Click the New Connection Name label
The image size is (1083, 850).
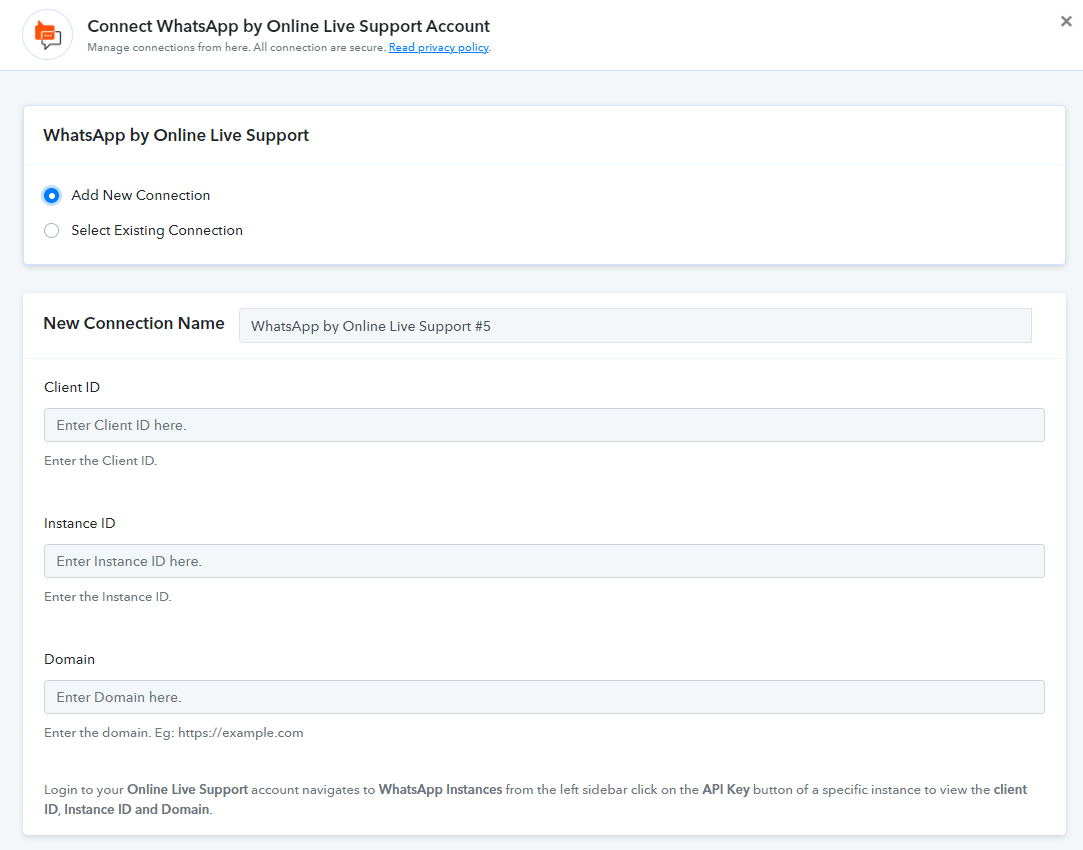point(134,323)
